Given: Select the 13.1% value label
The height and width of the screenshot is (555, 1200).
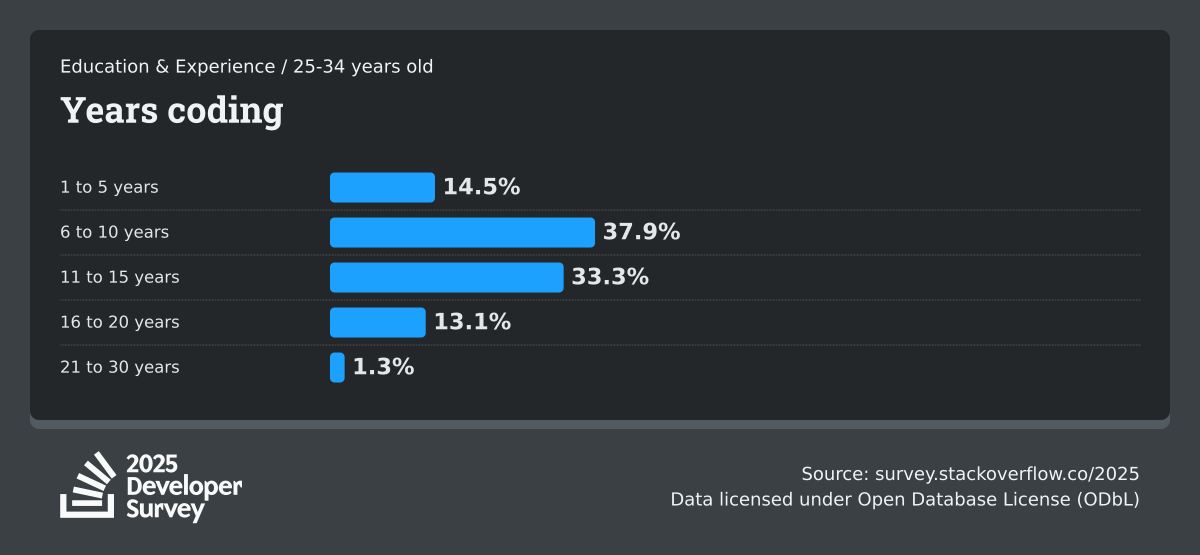Looking at the screenshot, I should point(472,322).
